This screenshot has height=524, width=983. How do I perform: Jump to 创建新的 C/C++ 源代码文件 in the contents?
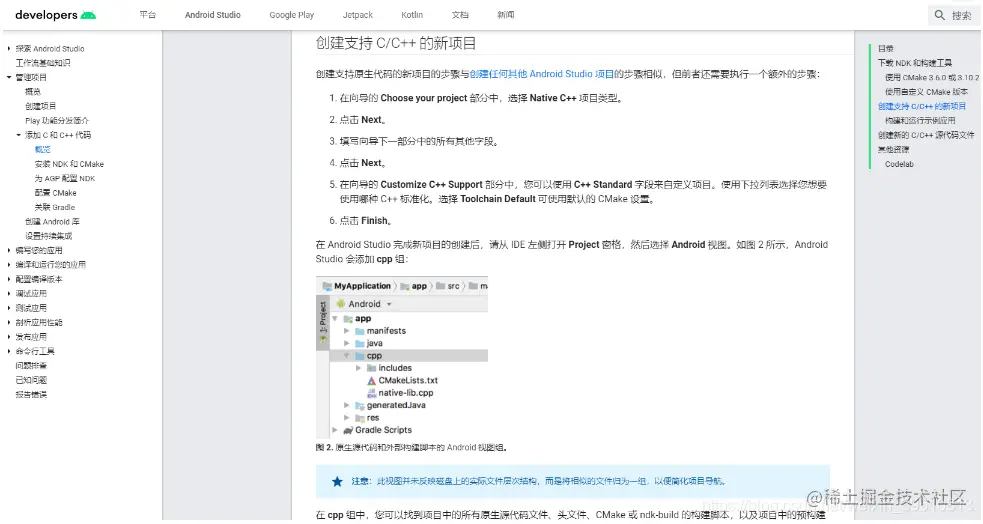click(926, 135)
